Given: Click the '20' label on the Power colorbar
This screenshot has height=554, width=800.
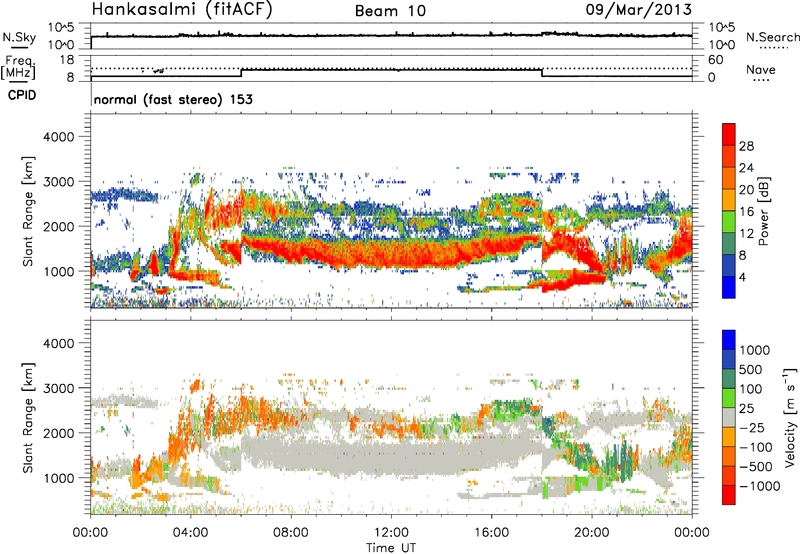Looking at the screenshot, I should tap(746, 190).
